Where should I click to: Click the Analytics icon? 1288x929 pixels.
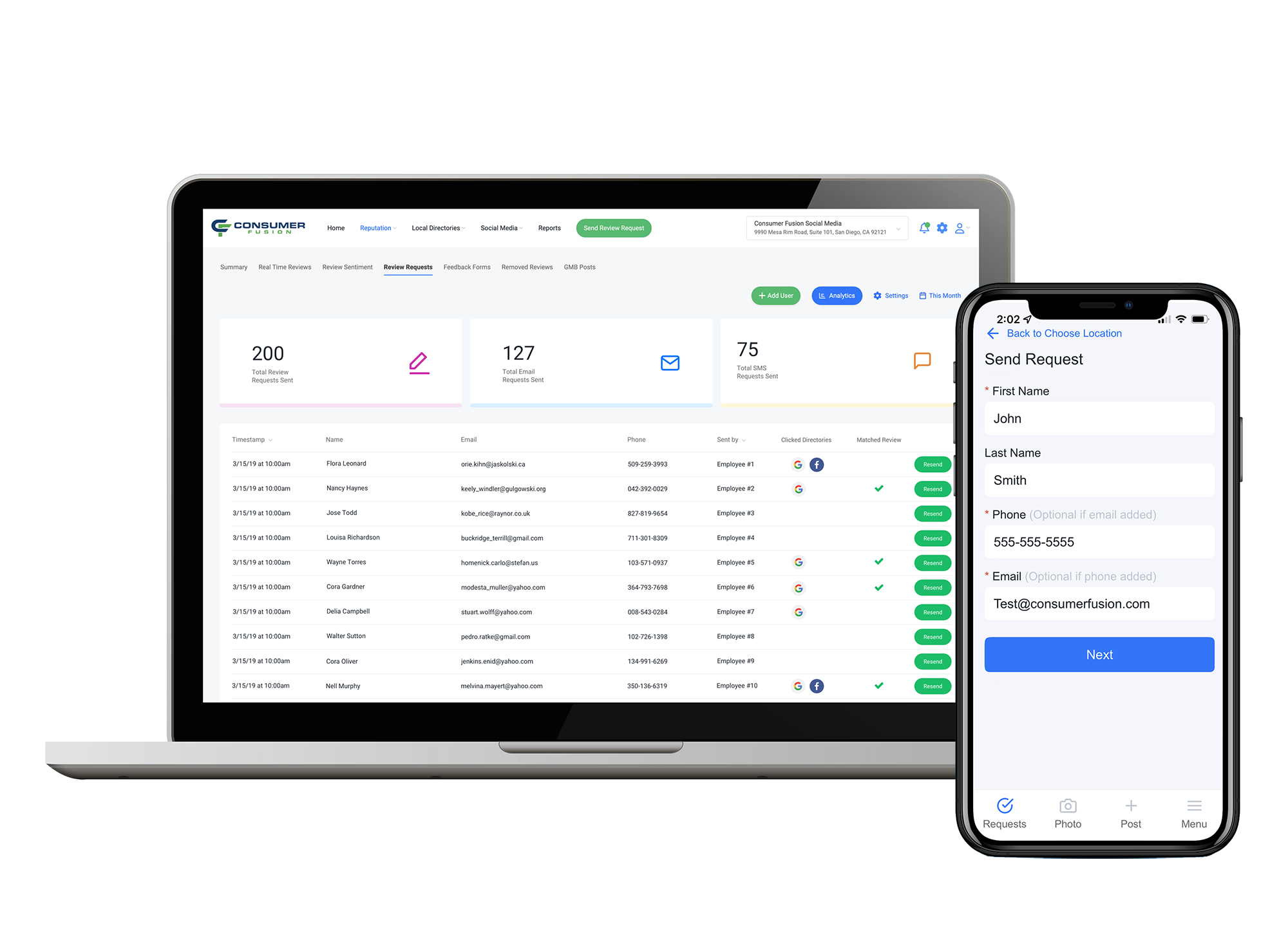[838, 296]
